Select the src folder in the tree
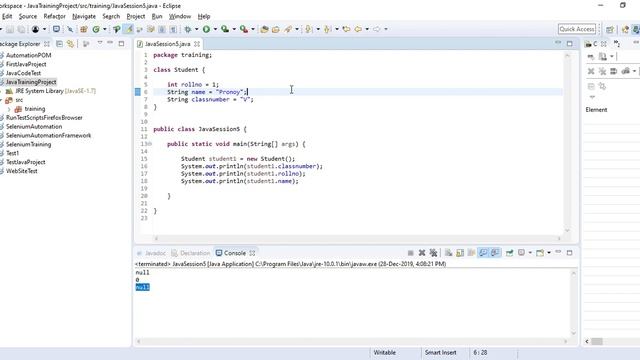This screenshot has height=360, width=640. 19,100
